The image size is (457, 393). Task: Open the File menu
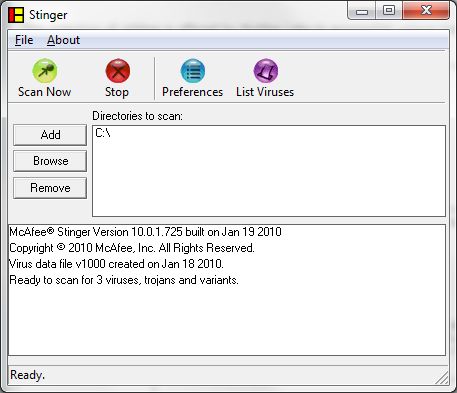24,40
